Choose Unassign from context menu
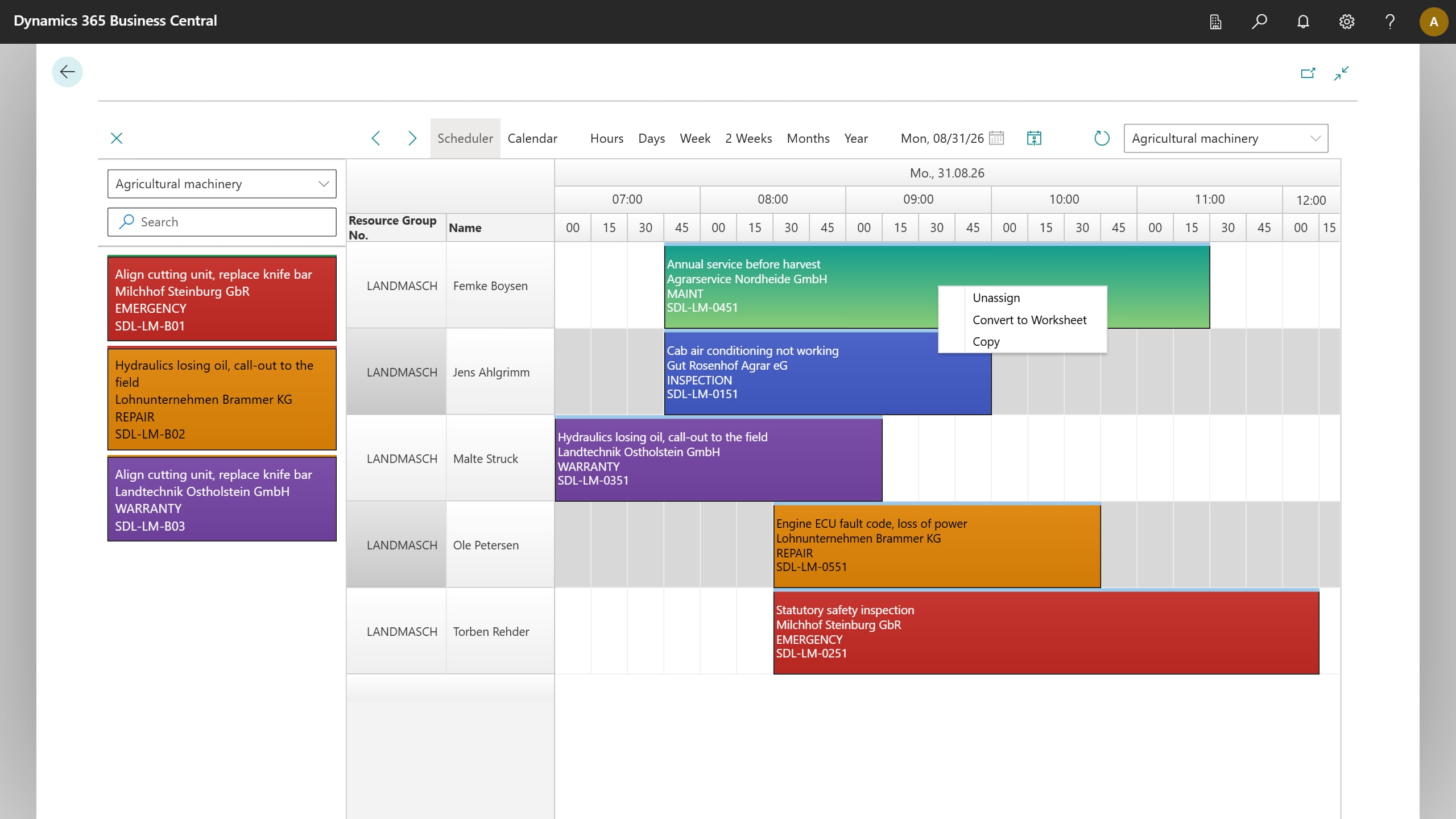This screenshot has width=1456, height=819. tap(1023, 298)
